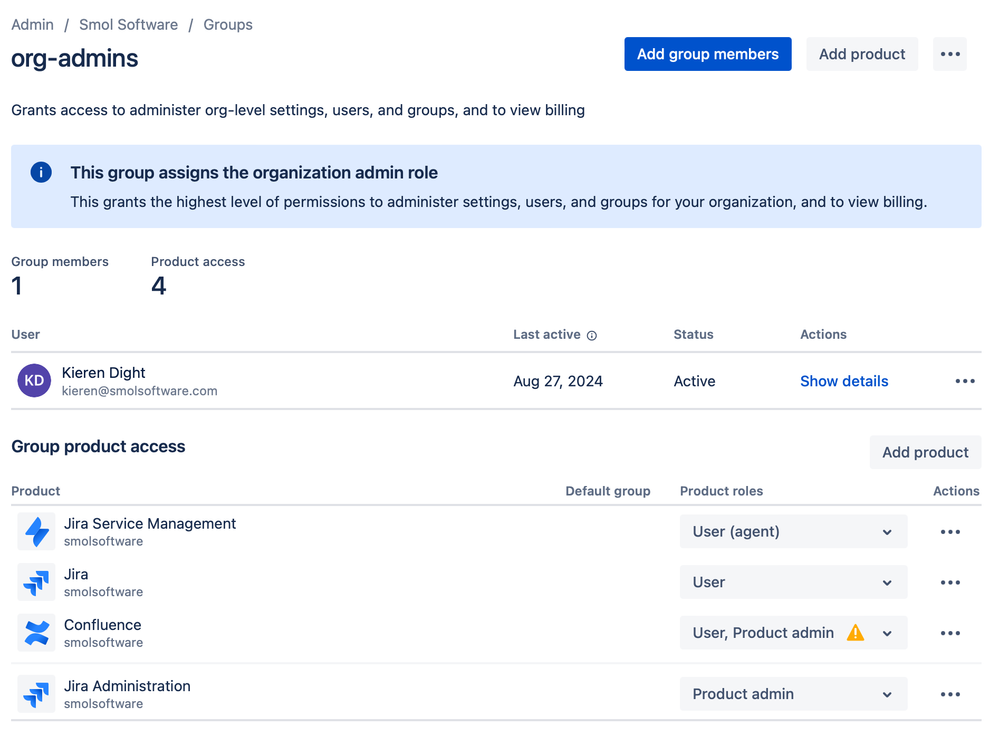999x742 pixels.
Task: Open more actions for Jira Service Management
Action: pyautogui.click(x=950, y=532)
